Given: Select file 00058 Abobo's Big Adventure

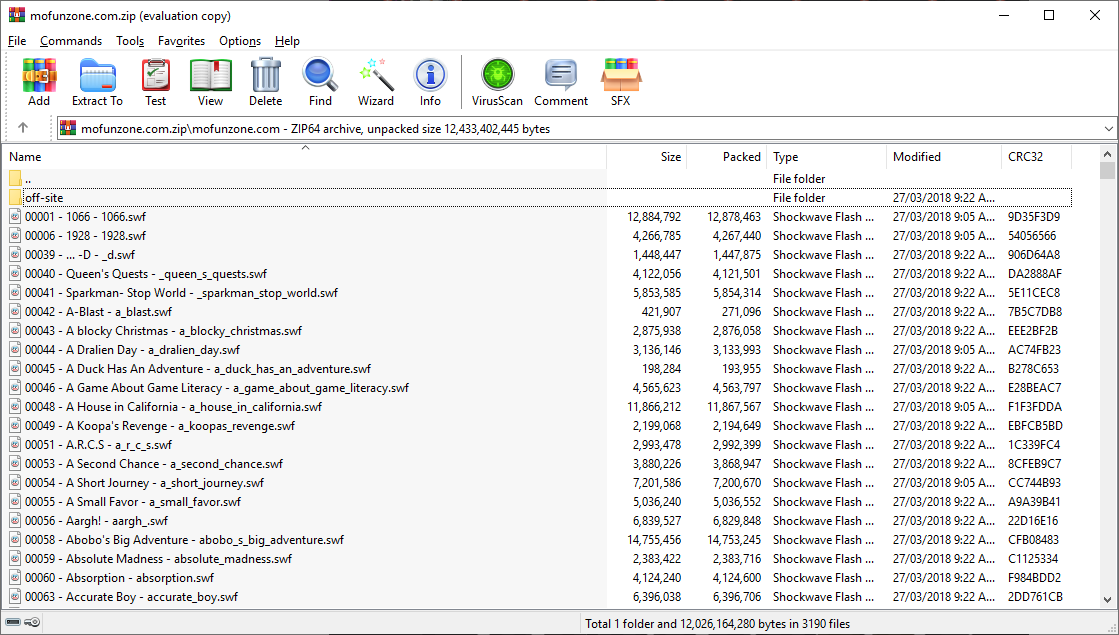Looking at the screenshot, I should tap(183, 540).
